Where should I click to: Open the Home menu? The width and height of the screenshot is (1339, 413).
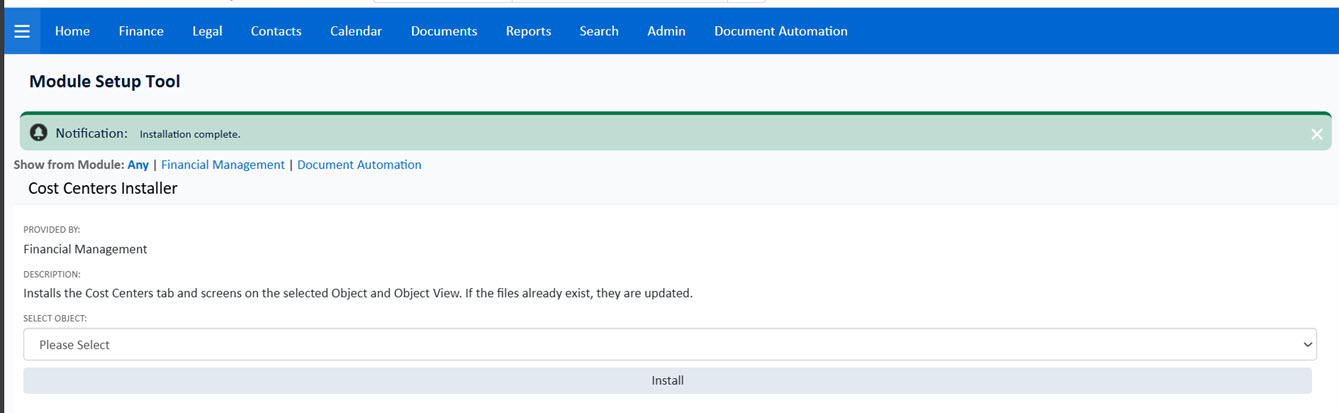tap(72, 31)
